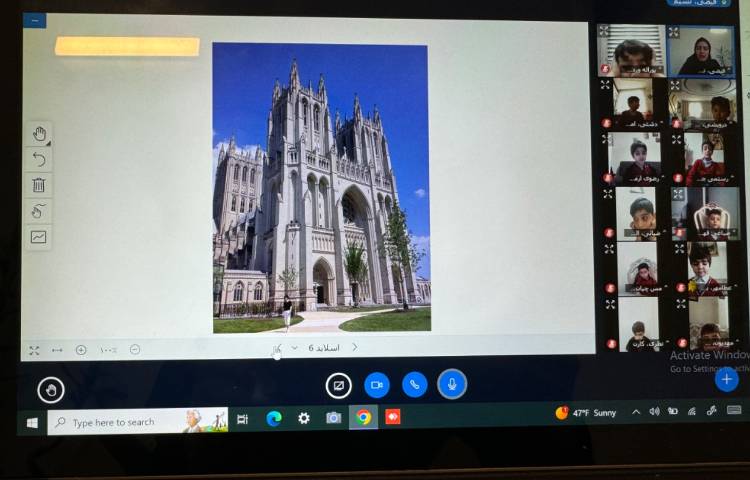
Task: Turn on multi-user whiteboard
Action: coord(39,211)
